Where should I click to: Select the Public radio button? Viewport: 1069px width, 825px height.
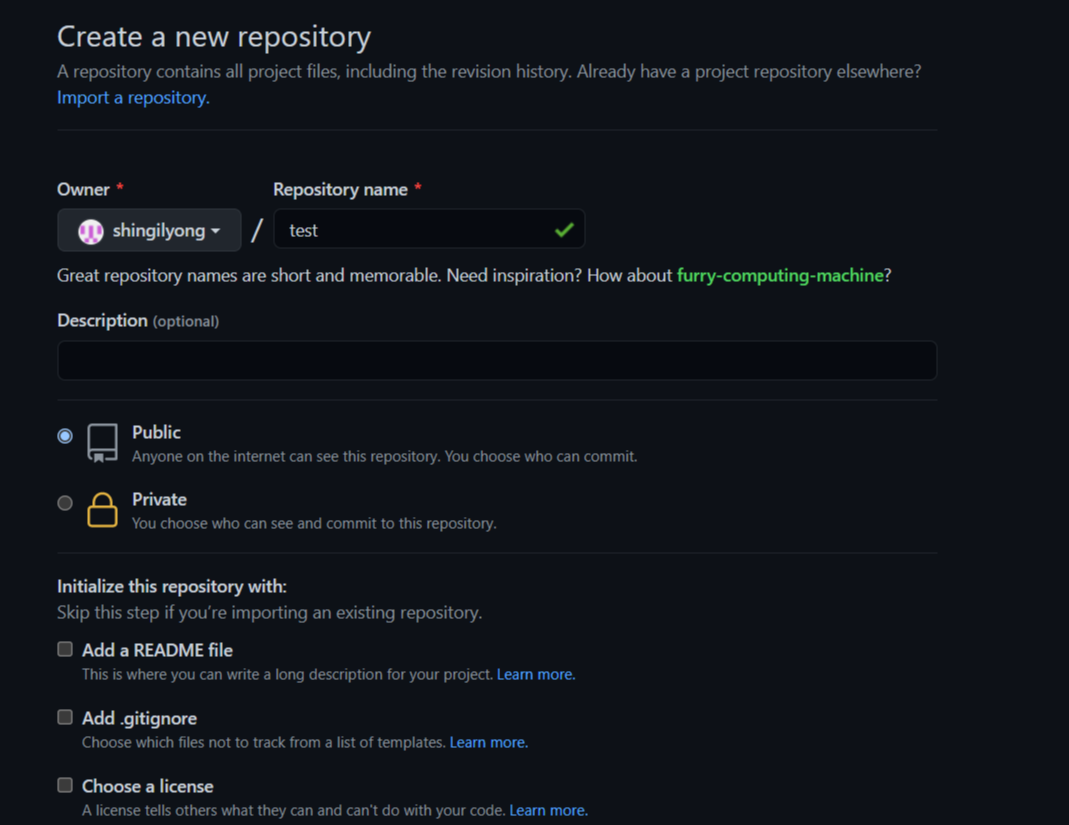65,436
